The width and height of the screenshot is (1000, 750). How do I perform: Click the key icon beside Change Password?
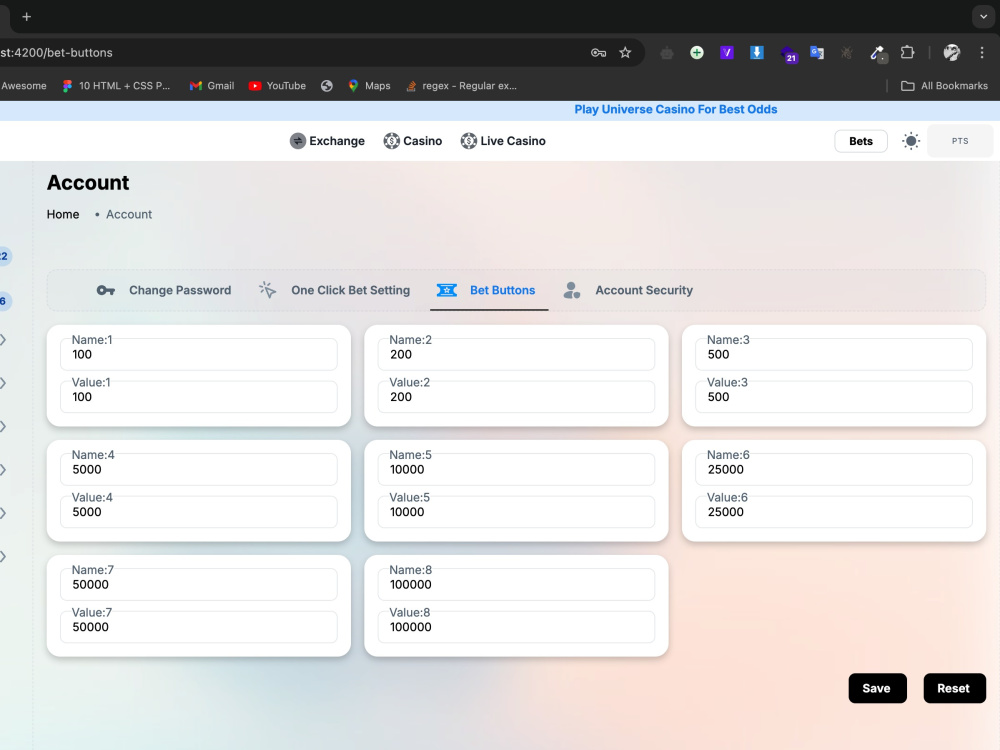(105, 290)
